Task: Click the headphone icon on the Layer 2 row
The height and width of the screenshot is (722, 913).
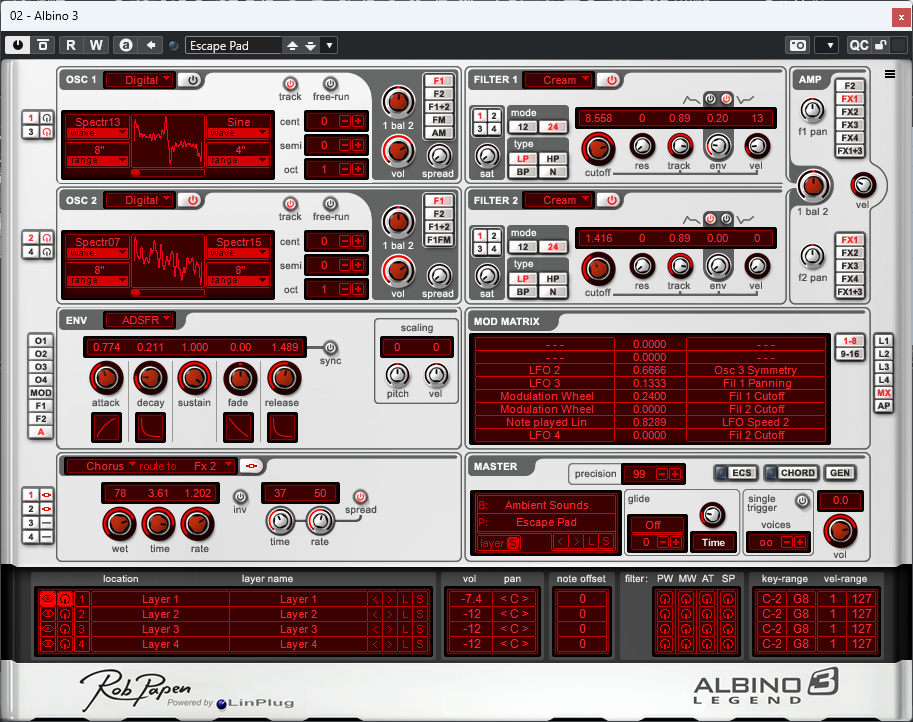Action: tap(65, 614)
